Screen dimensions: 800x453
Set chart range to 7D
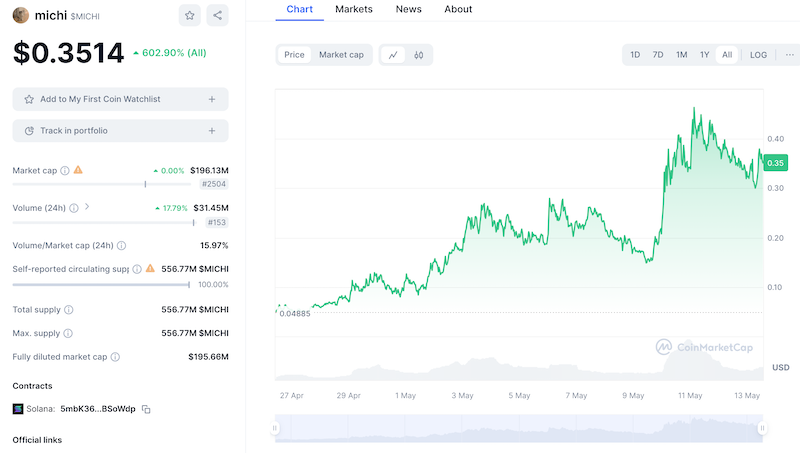coord(658,55)
